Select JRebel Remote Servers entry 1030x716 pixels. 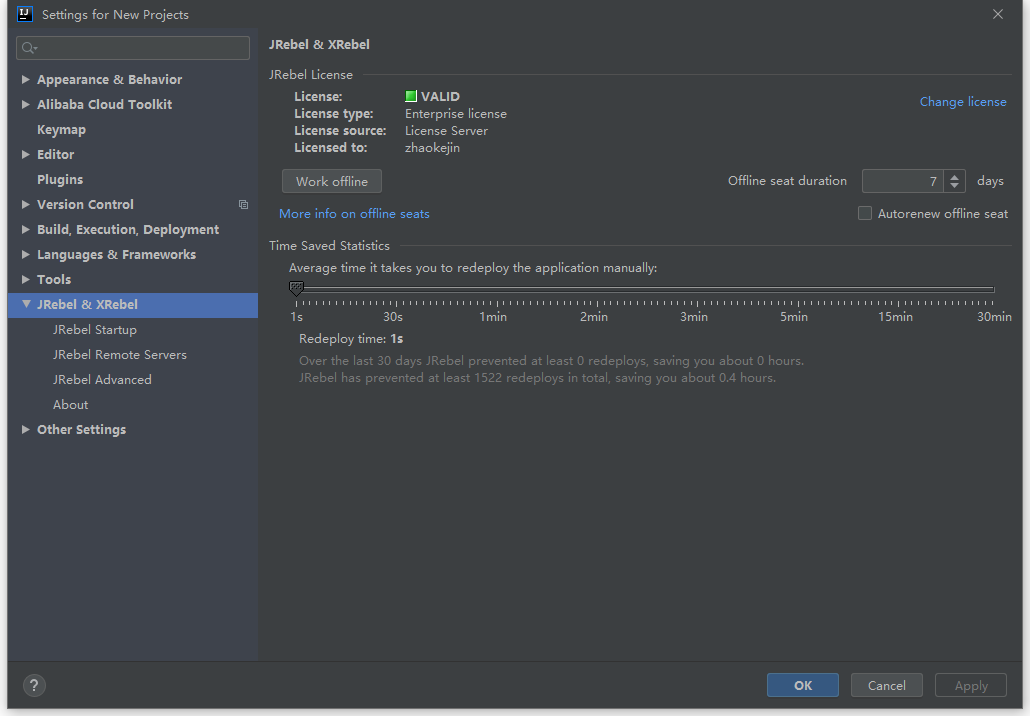coord(120,354)
